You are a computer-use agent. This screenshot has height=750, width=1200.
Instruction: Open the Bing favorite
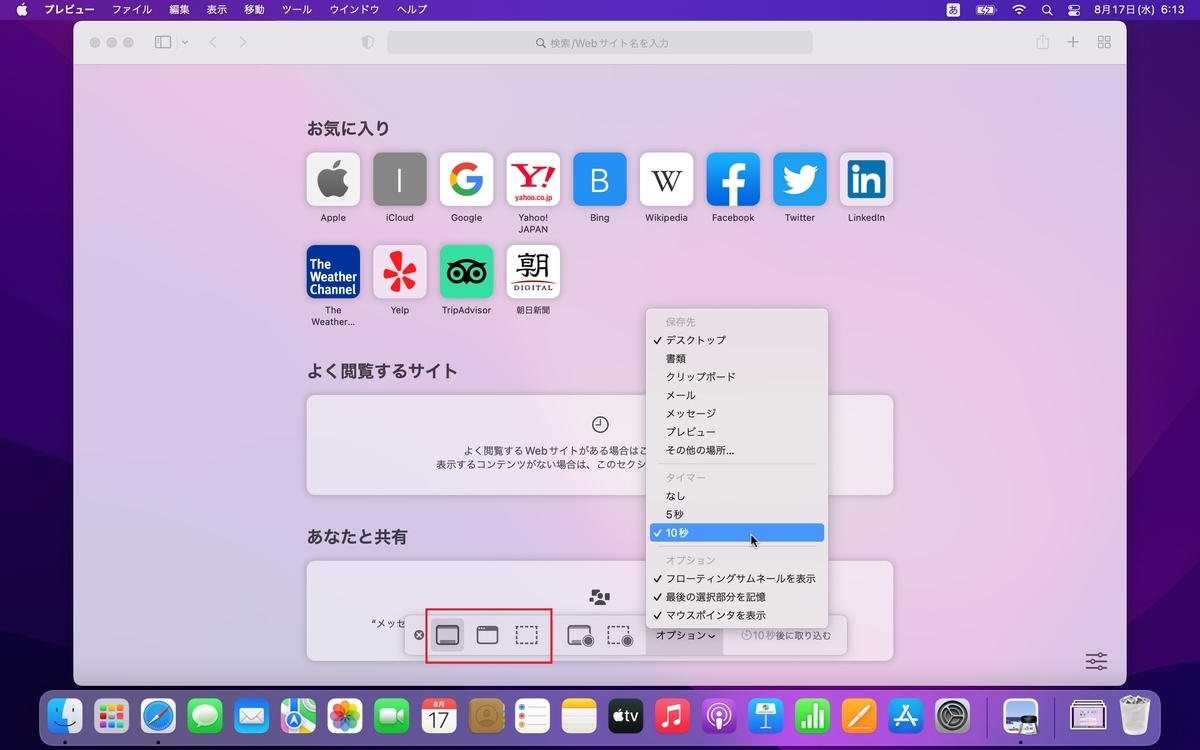600,179
